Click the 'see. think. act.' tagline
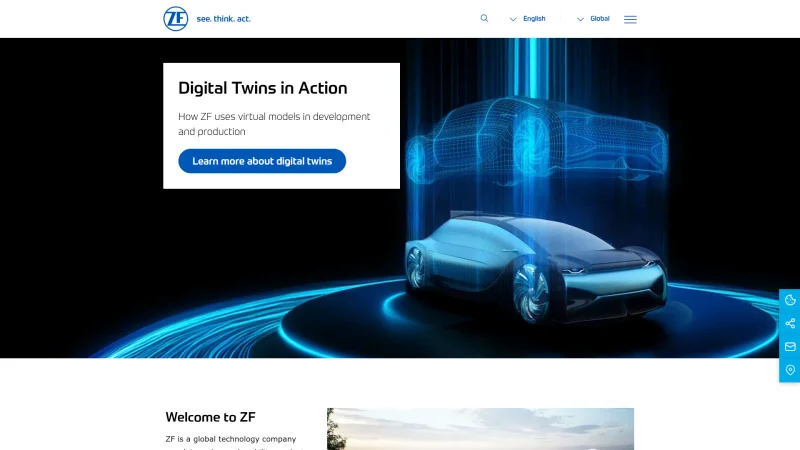This screenshot has width=800, height=450. (223, 19)
